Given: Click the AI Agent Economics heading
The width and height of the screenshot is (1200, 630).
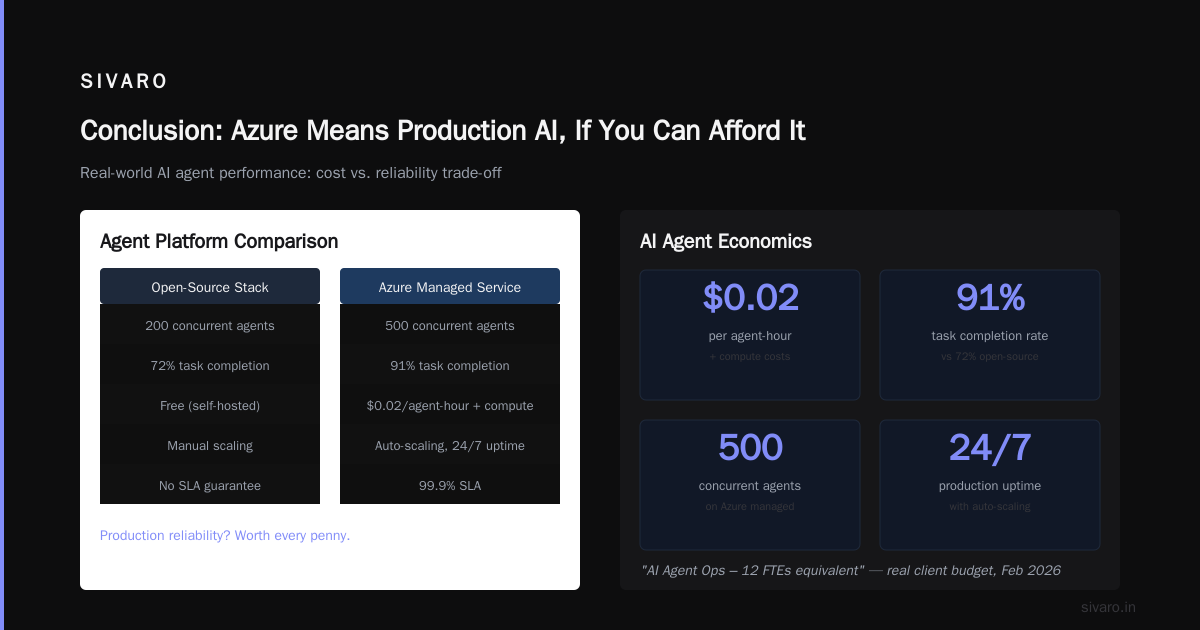Looking at the screenshot, I should pos(726,241).
